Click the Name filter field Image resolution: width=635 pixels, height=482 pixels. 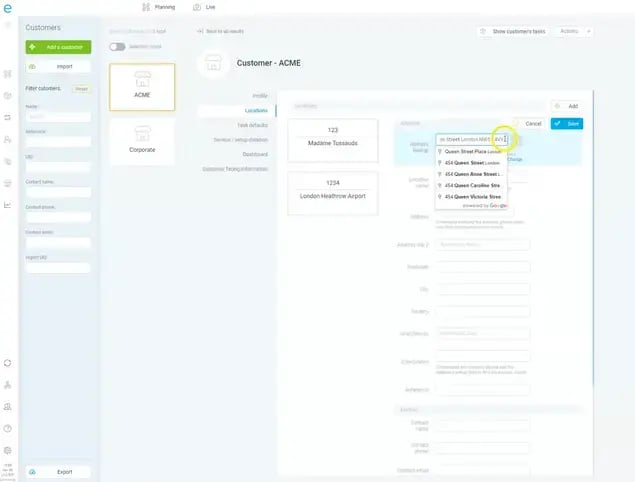point(58,117)
